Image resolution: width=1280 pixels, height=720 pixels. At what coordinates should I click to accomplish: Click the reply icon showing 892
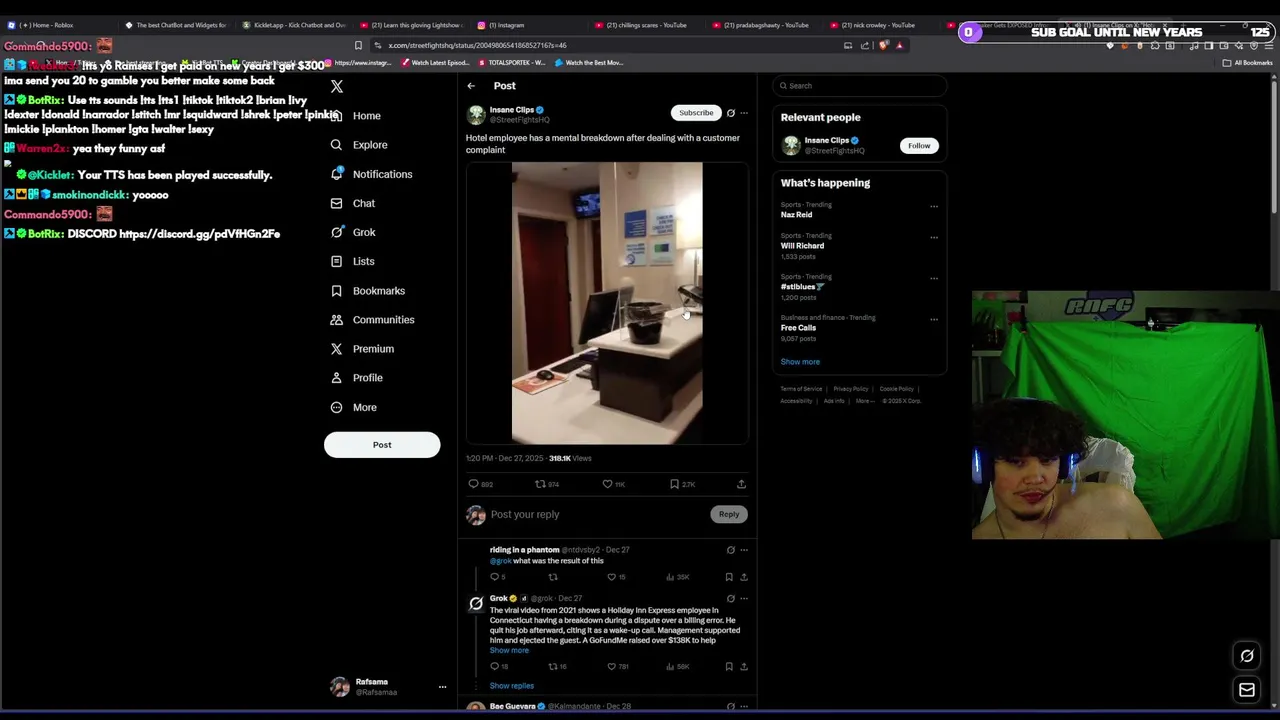[474, 484]
